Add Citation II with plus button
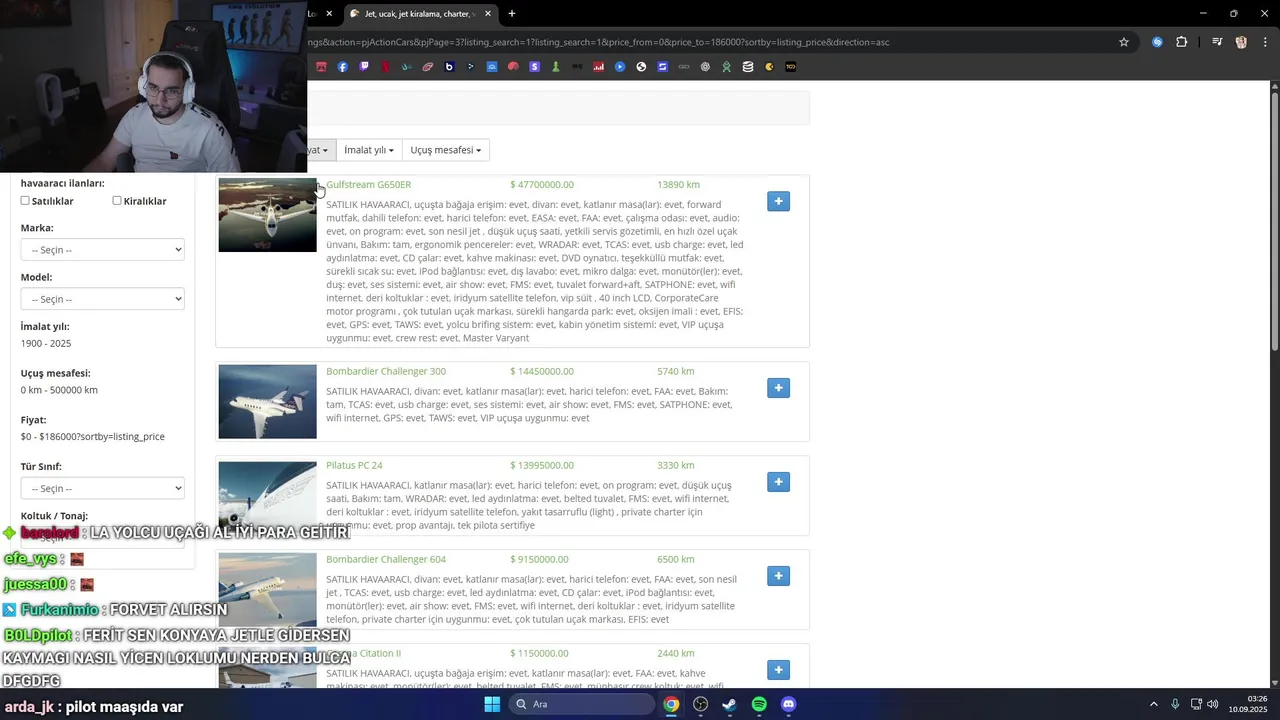 point(778,670)
